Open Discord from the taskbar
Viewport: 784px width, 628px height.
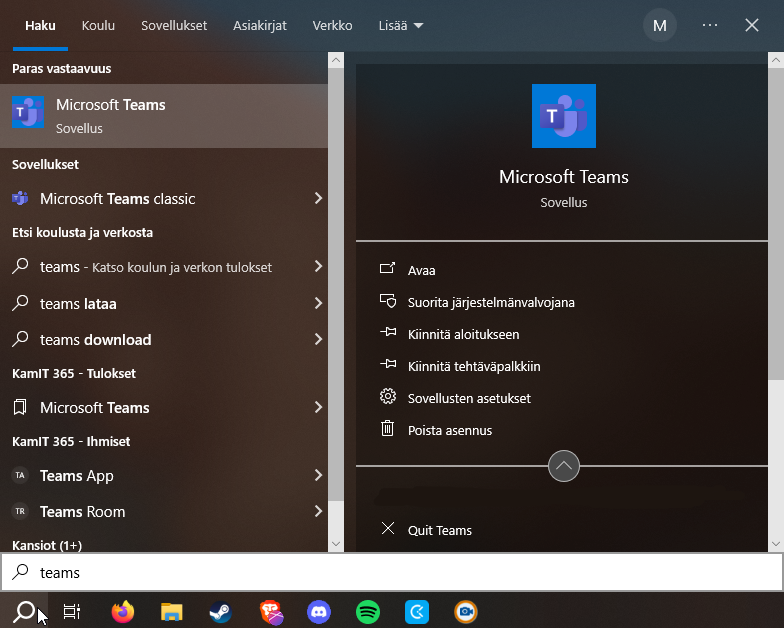[x=318, y=612]
